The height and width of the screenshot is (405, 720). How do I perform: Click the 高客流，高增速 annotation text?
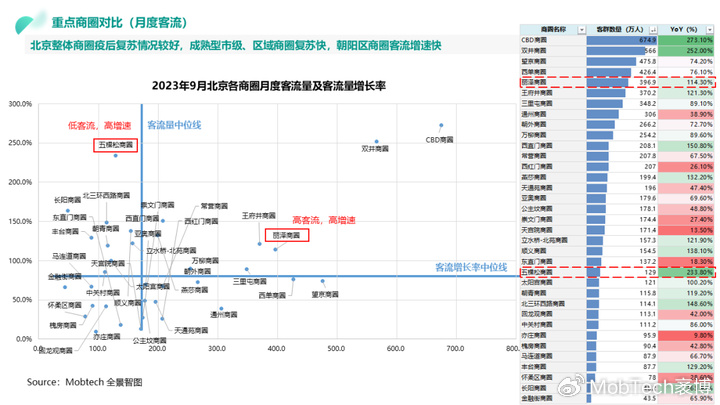click(324, 220)
